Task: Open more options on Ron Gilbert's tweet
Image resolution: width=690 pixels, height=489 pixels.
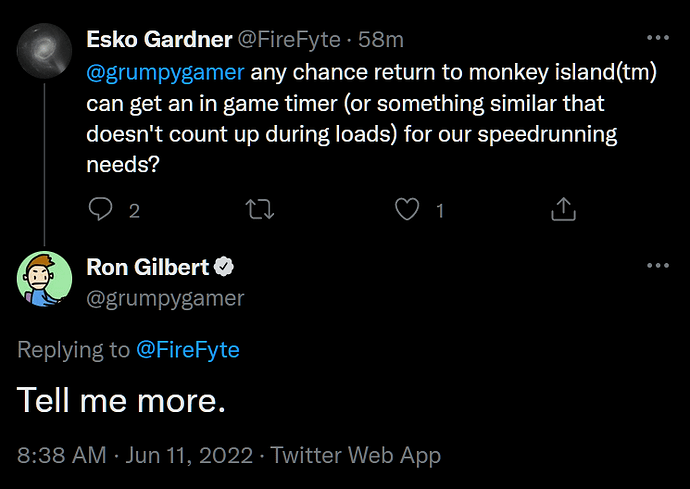Action: point(658,265)
